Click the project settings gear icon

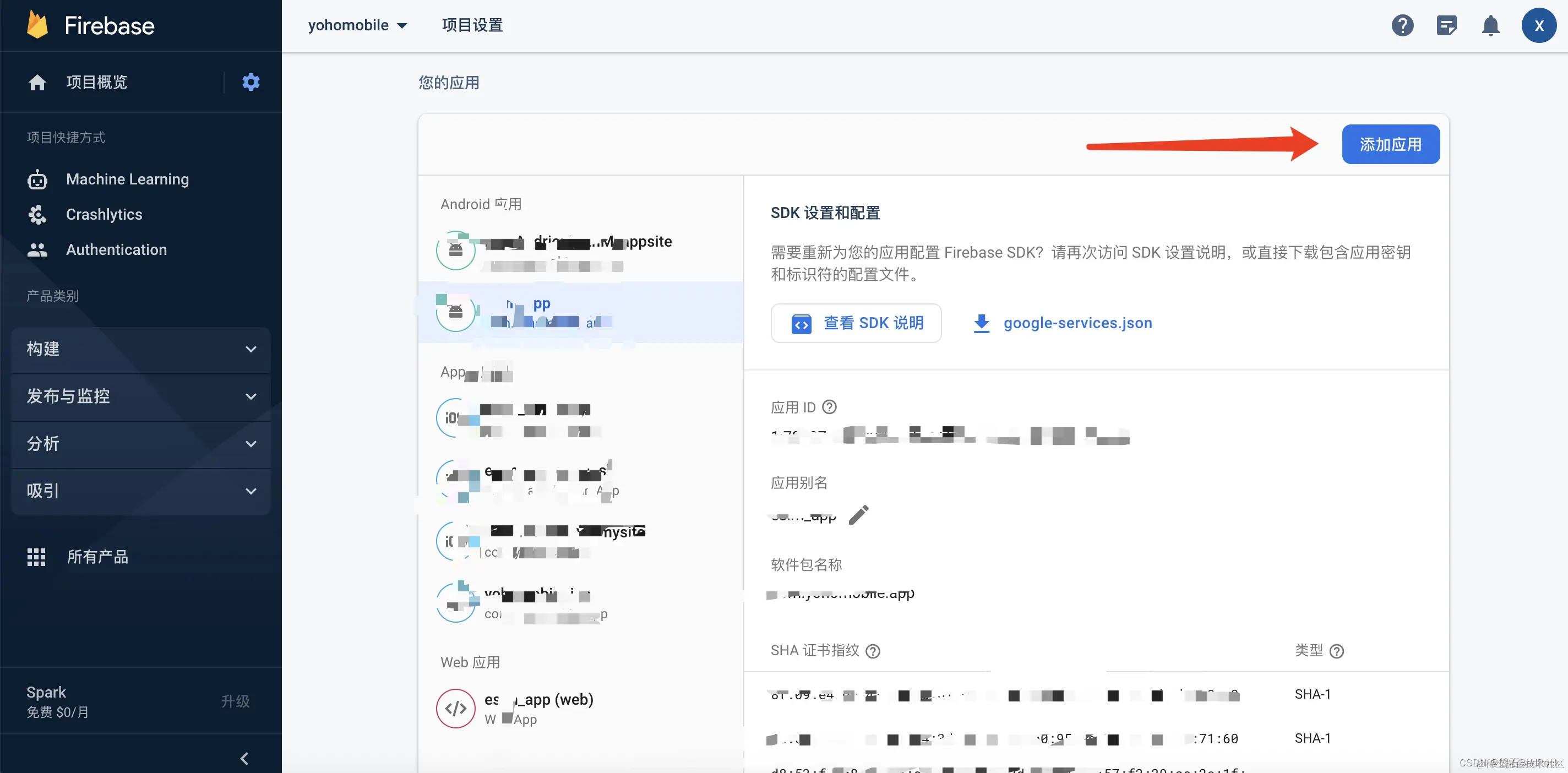[x=251, y=81]
